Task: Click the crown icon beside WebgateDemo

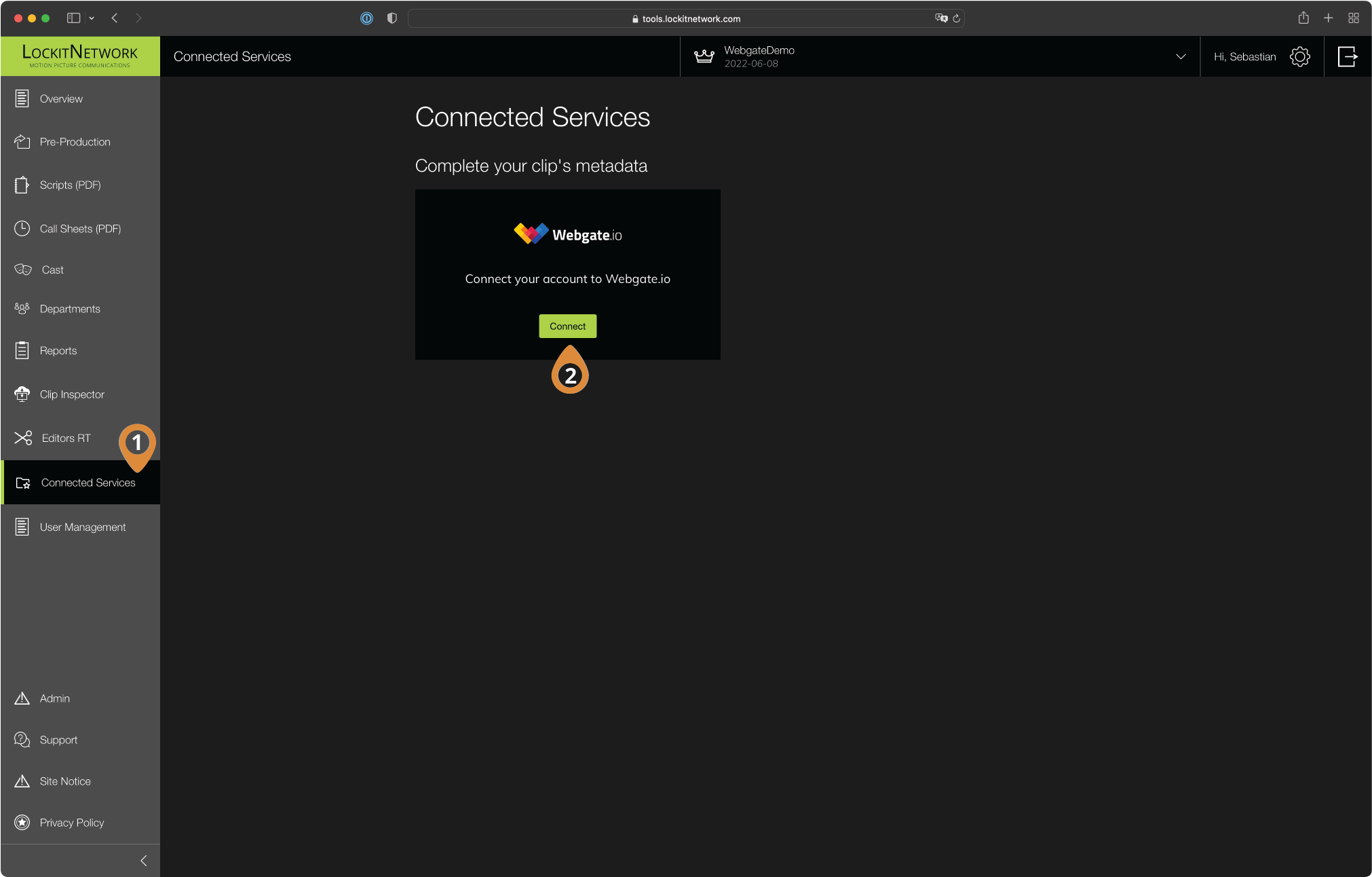Action: coord(704,56)
